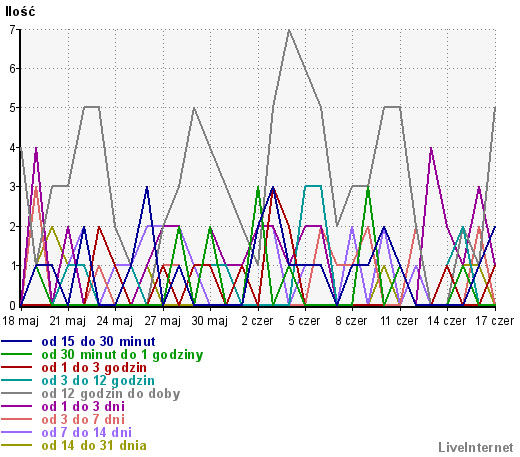The height and width of the screenshot is (457, 520).
Task: Click the olive legend line swatch
Action: pyautogui.click(x=17, y=446)
